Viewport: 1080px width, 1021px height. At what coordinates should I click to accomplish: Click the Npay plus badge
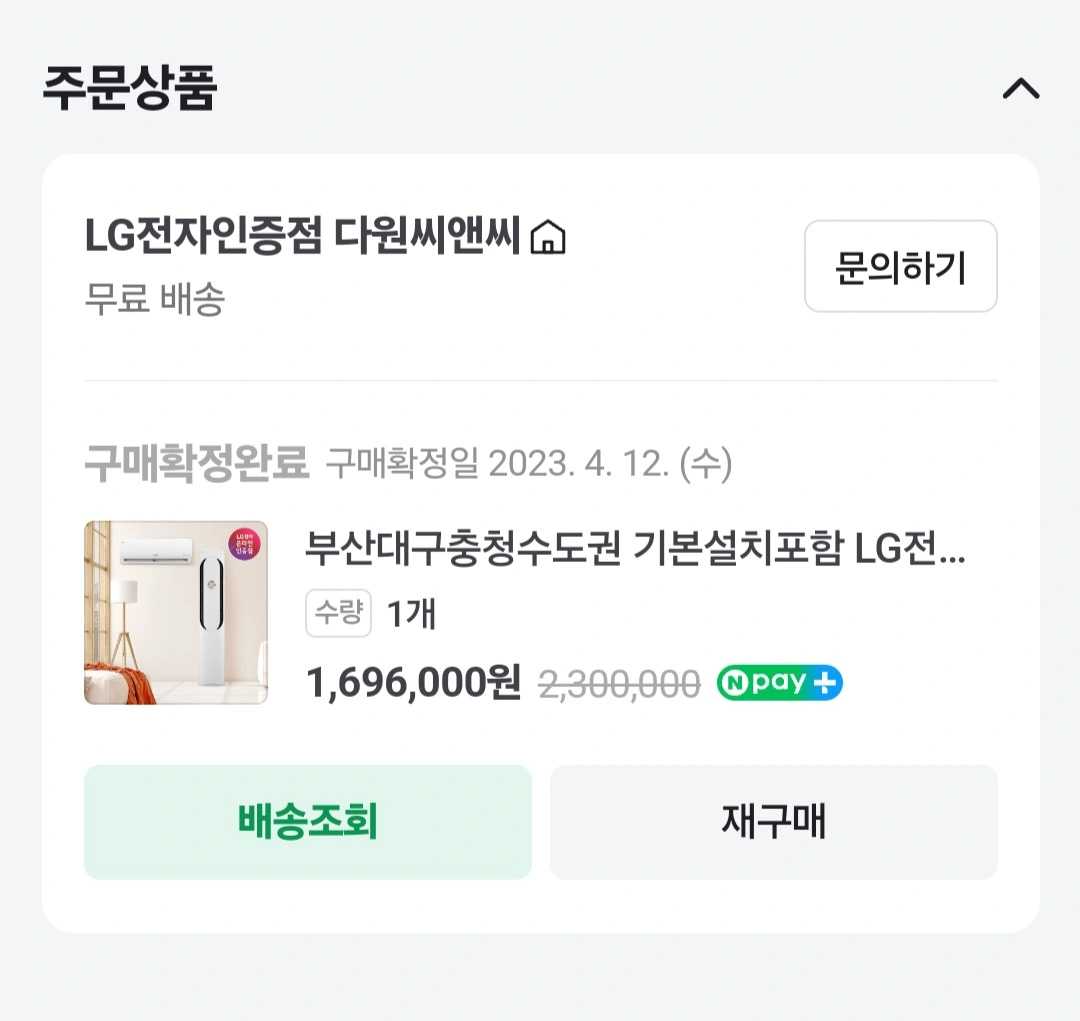[x=780, y=683]
